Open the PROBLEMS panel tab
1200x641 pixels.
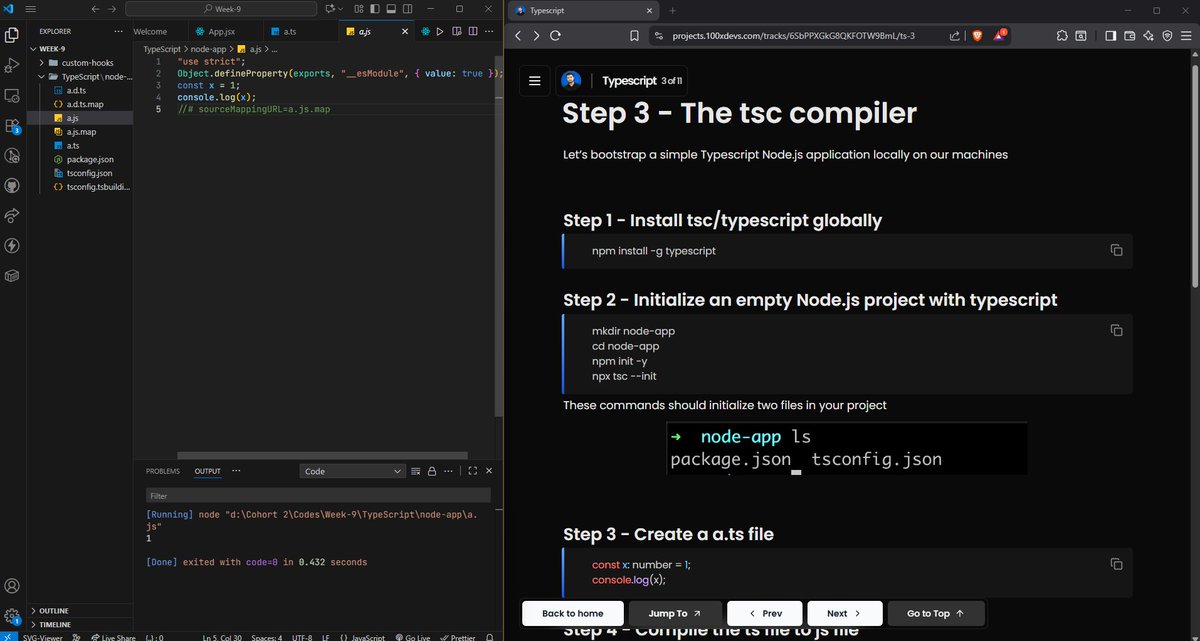(x=163, y=471)
